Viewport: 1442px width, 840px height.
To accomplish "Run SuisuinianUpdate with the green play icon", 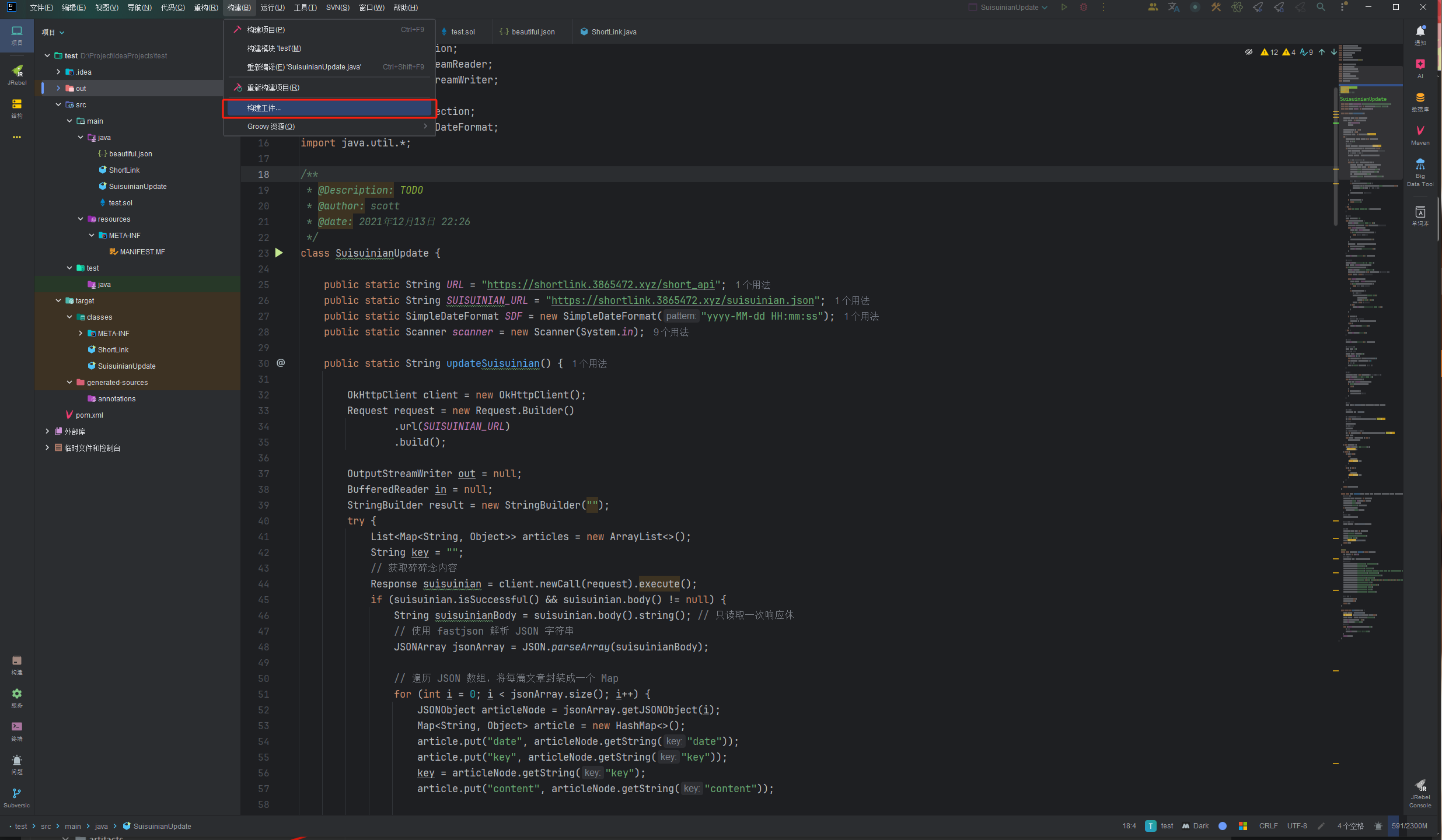I will tap(1064, 8).
